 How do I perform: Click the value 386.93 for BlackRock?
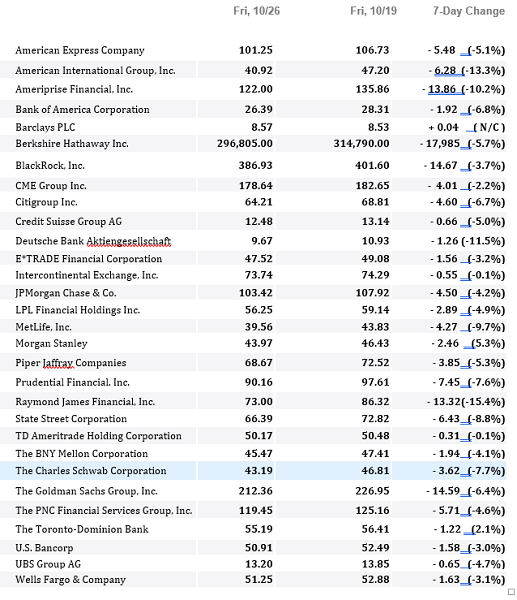[x=256, y=165]
